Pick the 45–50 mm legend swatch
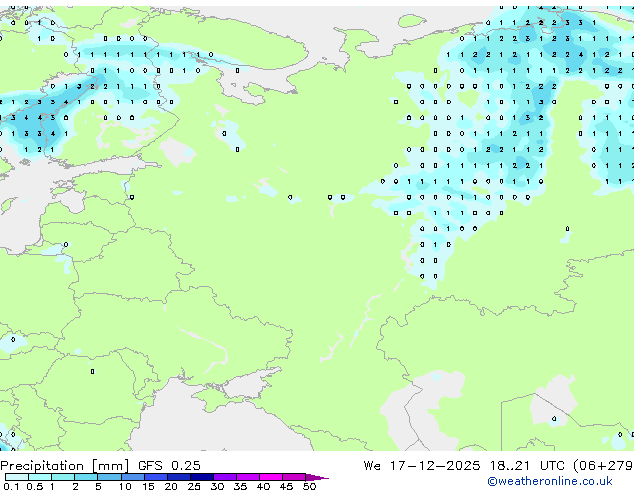 (x=294, y=477)
